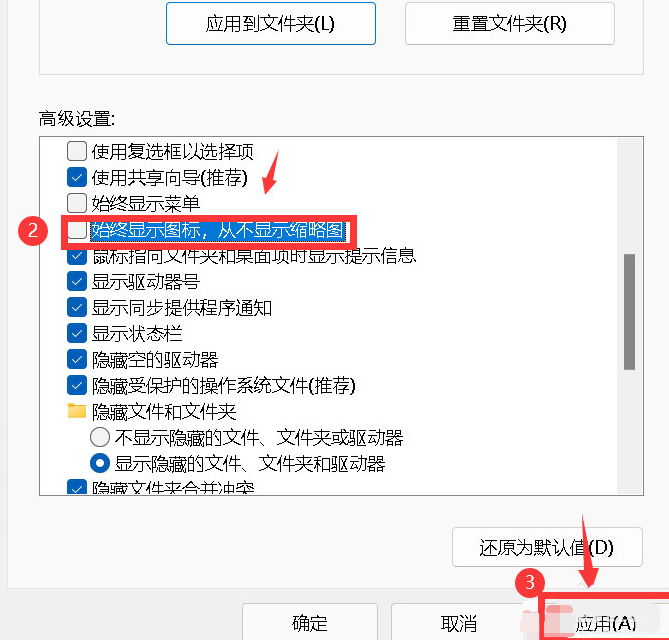This screenshot has height=640, width=669.
Task: Uncheck 隐藏受保护的操作系统文件(推荐)
Action: 77,386
